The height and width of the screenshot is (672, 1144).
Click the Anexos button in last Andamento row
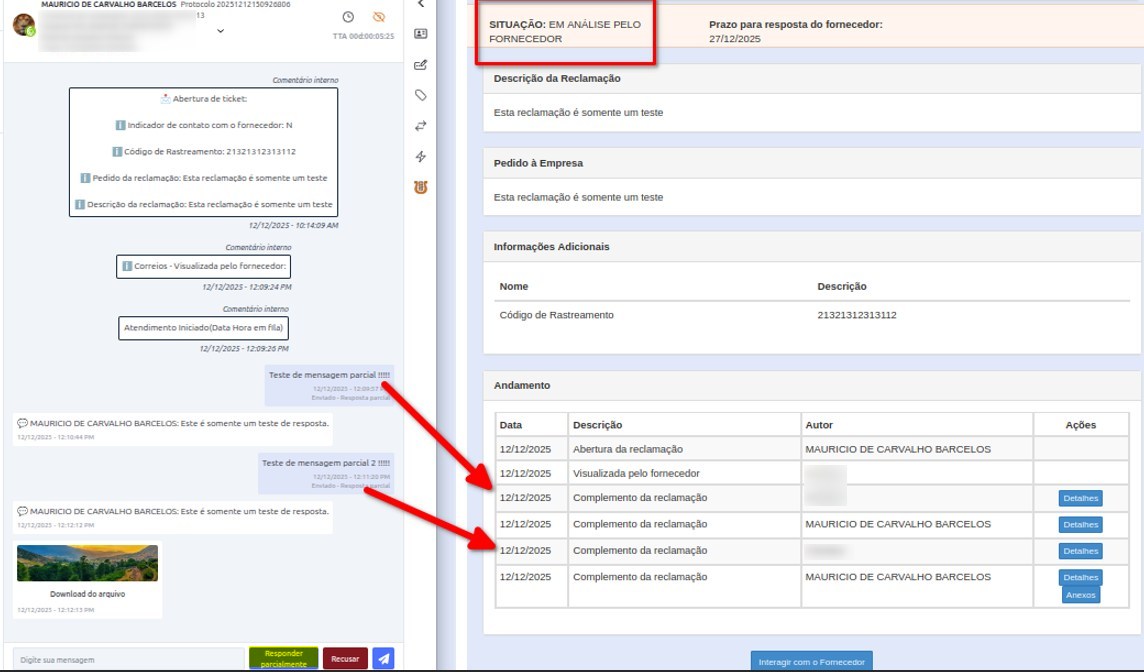[1080, 595]
